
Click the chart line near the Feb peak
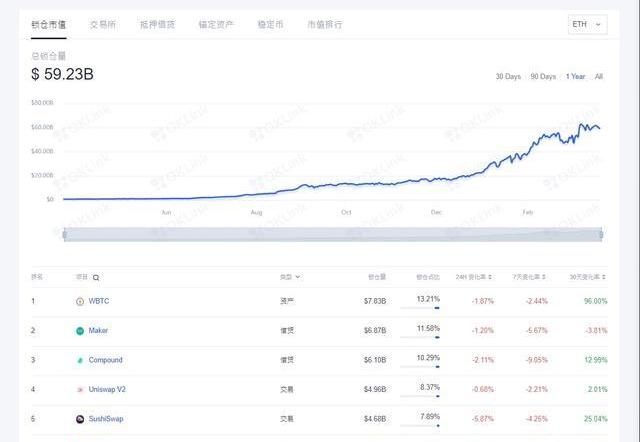[x=582, y=125]
